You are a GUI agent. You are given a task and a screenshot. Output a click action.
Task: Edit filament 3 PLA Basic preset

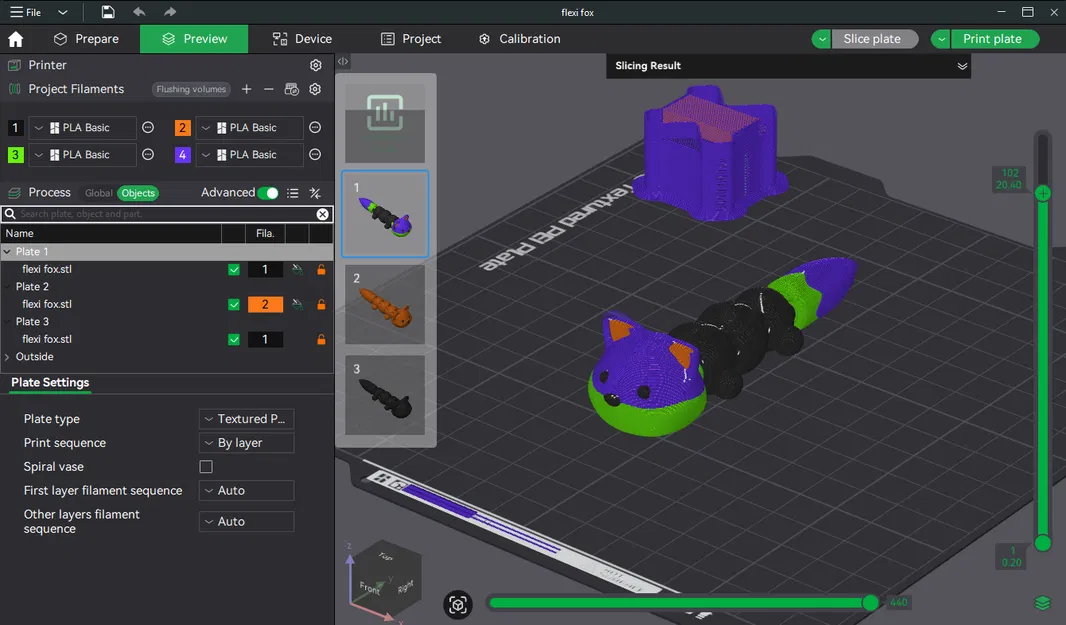pos(148,154)
